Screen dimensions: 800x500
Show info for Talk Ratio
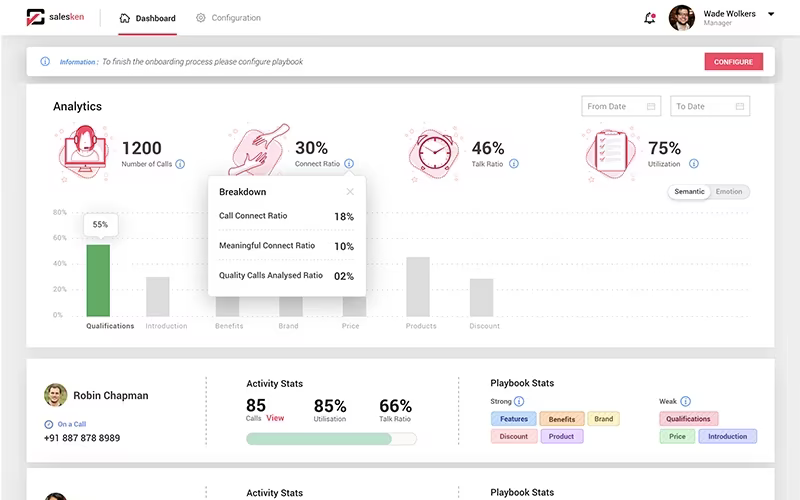point(514,164)
